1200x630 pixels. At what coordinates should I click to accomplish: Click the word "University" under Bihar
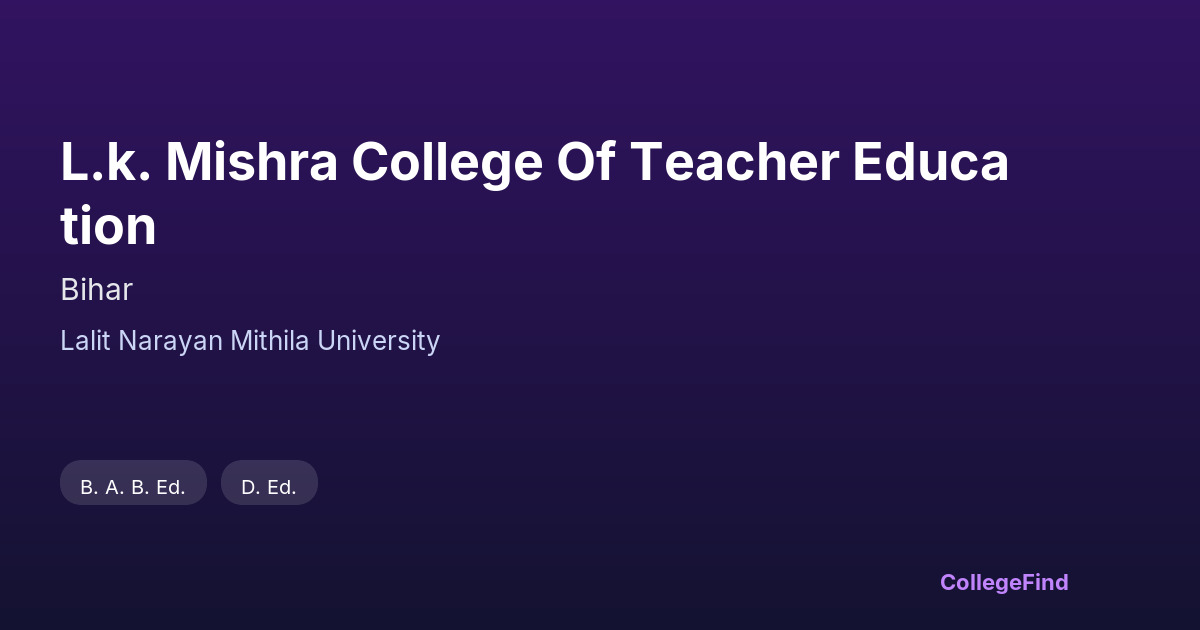point(378,341)
